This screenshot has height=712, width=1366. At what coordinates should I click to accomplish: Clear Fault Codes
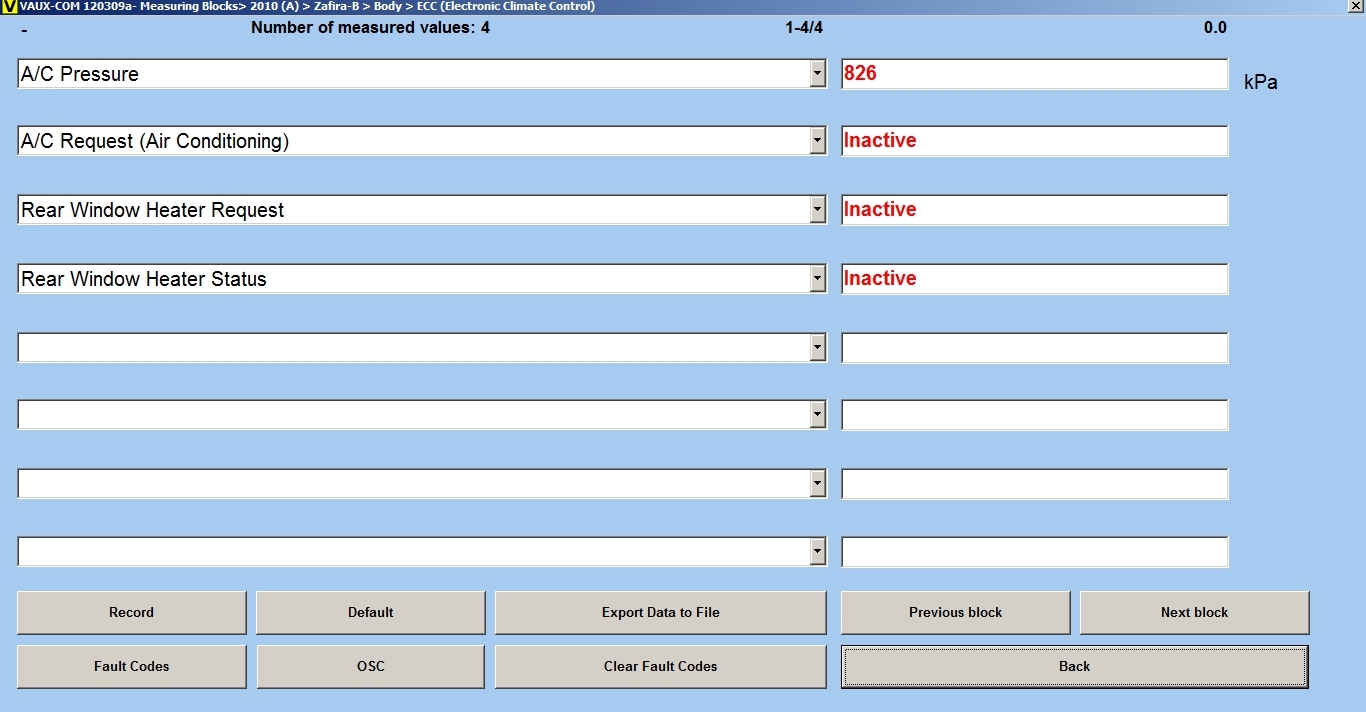(x=660, y=666)
